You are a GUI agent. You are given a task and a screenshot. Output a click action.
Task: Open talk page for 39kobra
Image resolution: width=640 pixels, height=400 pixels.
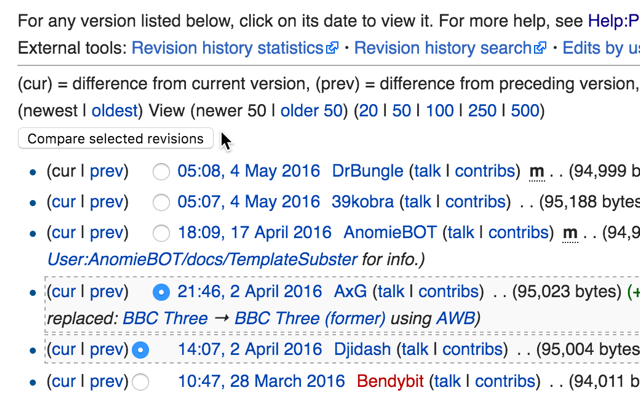418,202
